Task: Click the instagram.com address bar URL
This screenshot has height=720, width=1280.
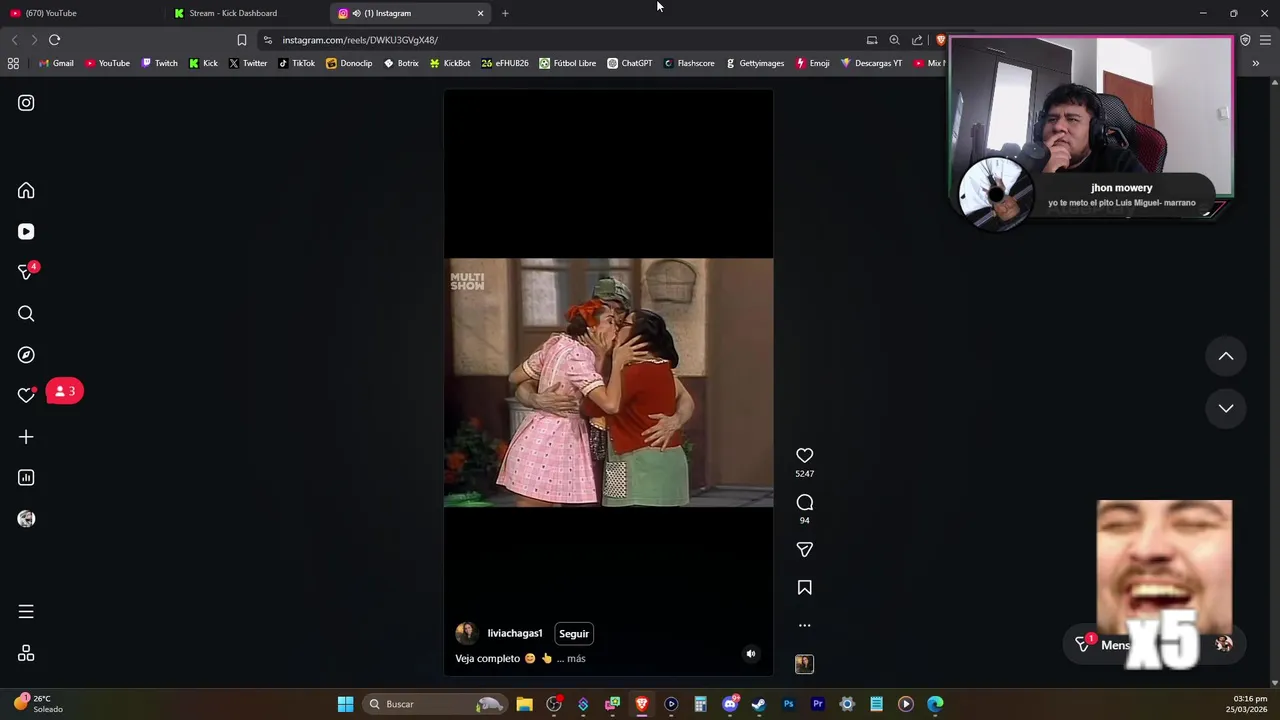Action: pyautogui.click(x=360, y=40)
